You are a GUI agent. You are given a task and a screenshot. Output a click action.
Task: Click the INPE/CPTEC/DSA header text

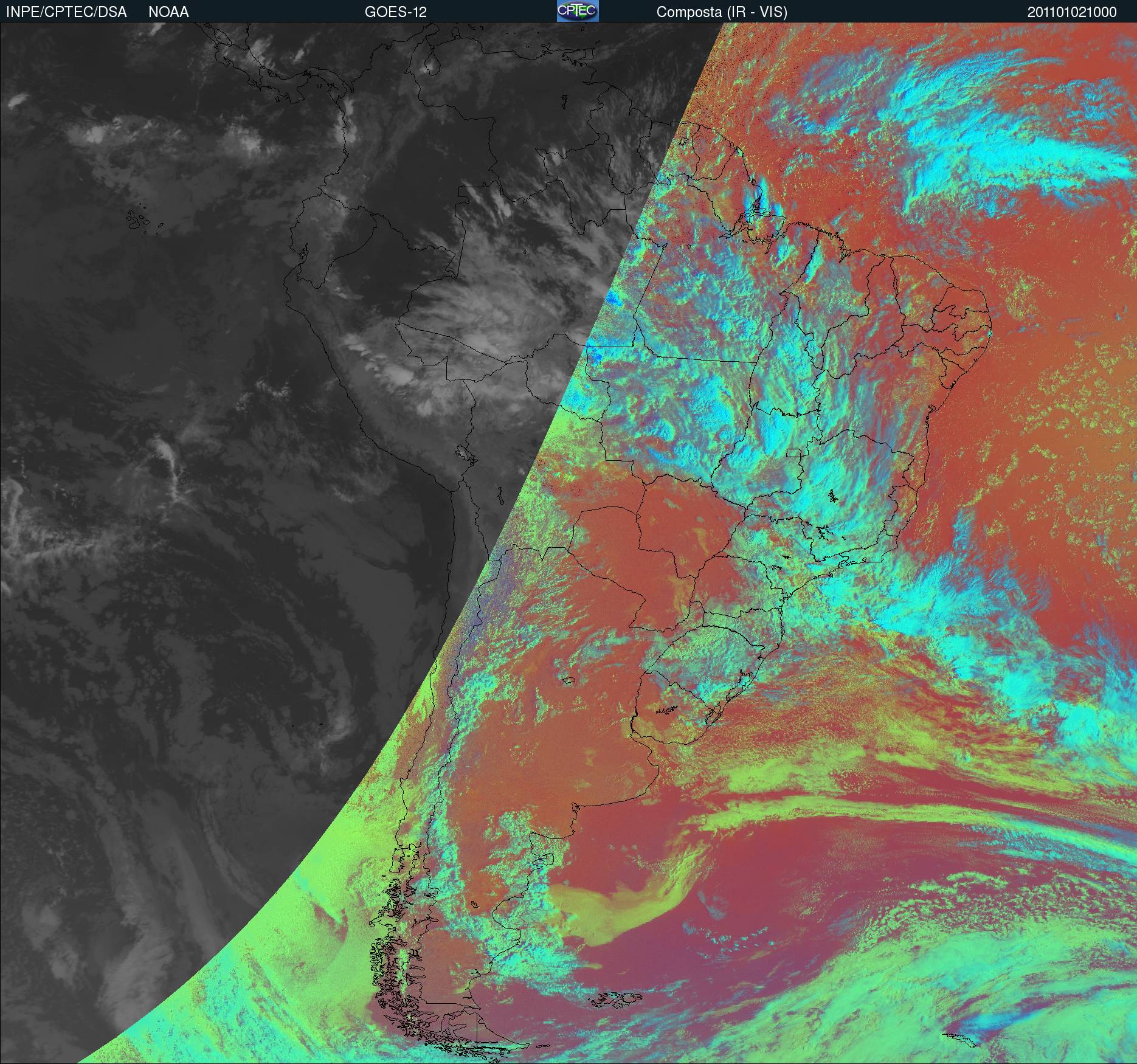point(66,12)
